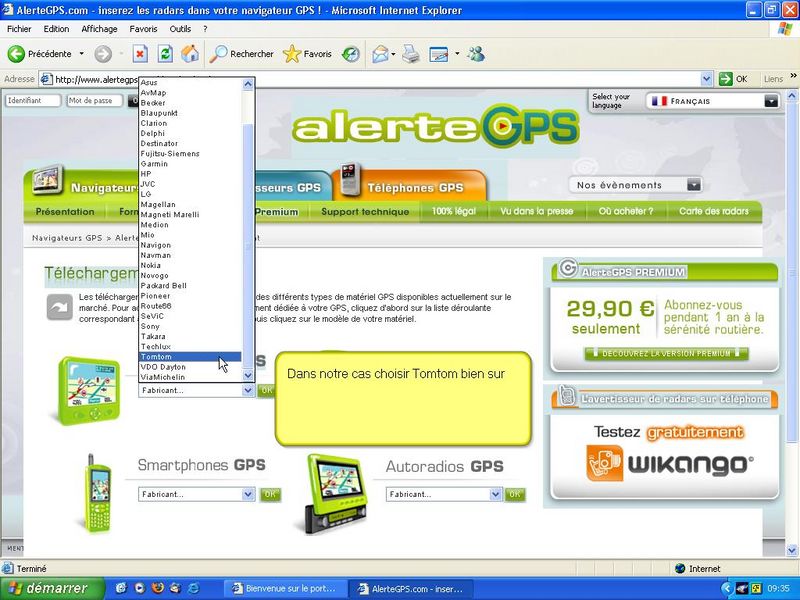Click the Liens links bar label
Image resolution: width=800 pixels, height=600 pixels.
[x=773, y=79]
